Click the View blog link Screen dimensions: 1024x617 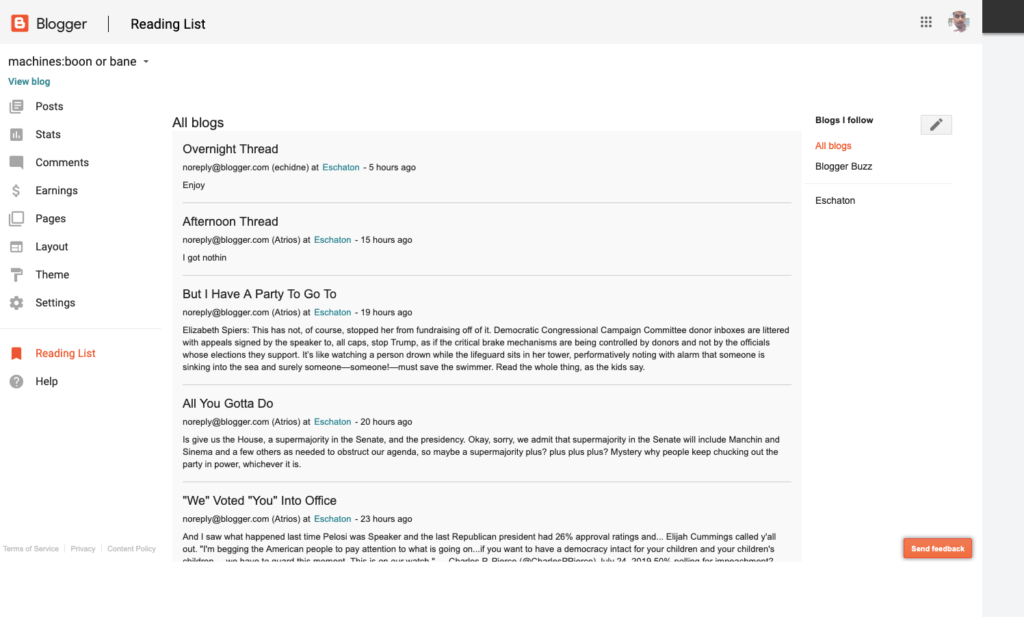click(29, 82)
